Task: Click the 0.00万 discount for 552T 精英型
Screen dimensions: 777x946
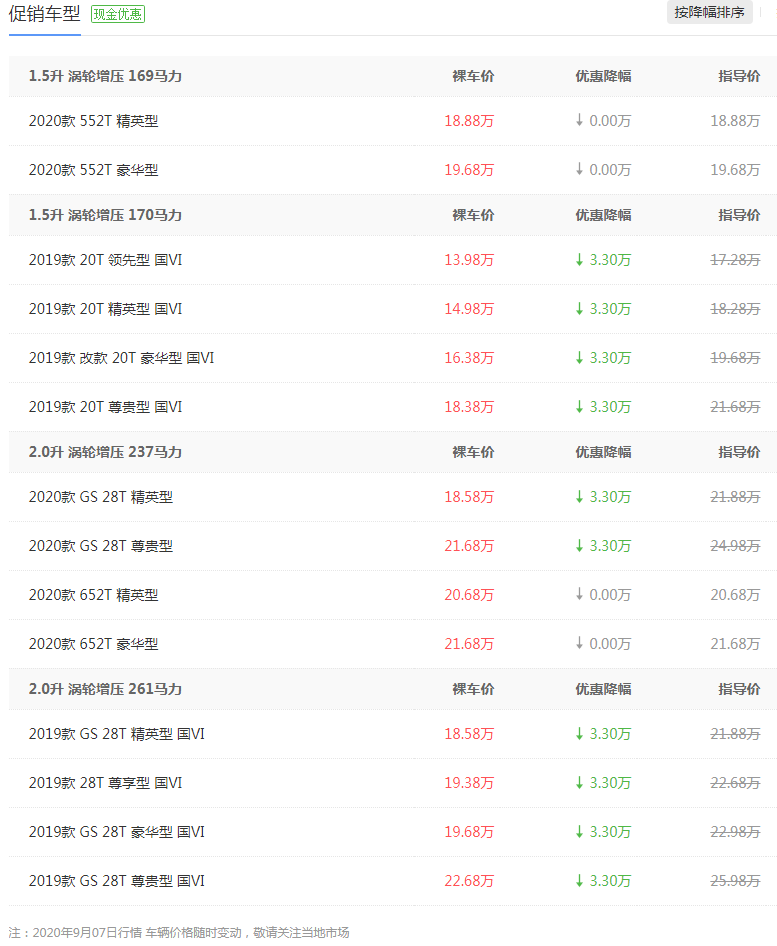Action: [603, 121]
